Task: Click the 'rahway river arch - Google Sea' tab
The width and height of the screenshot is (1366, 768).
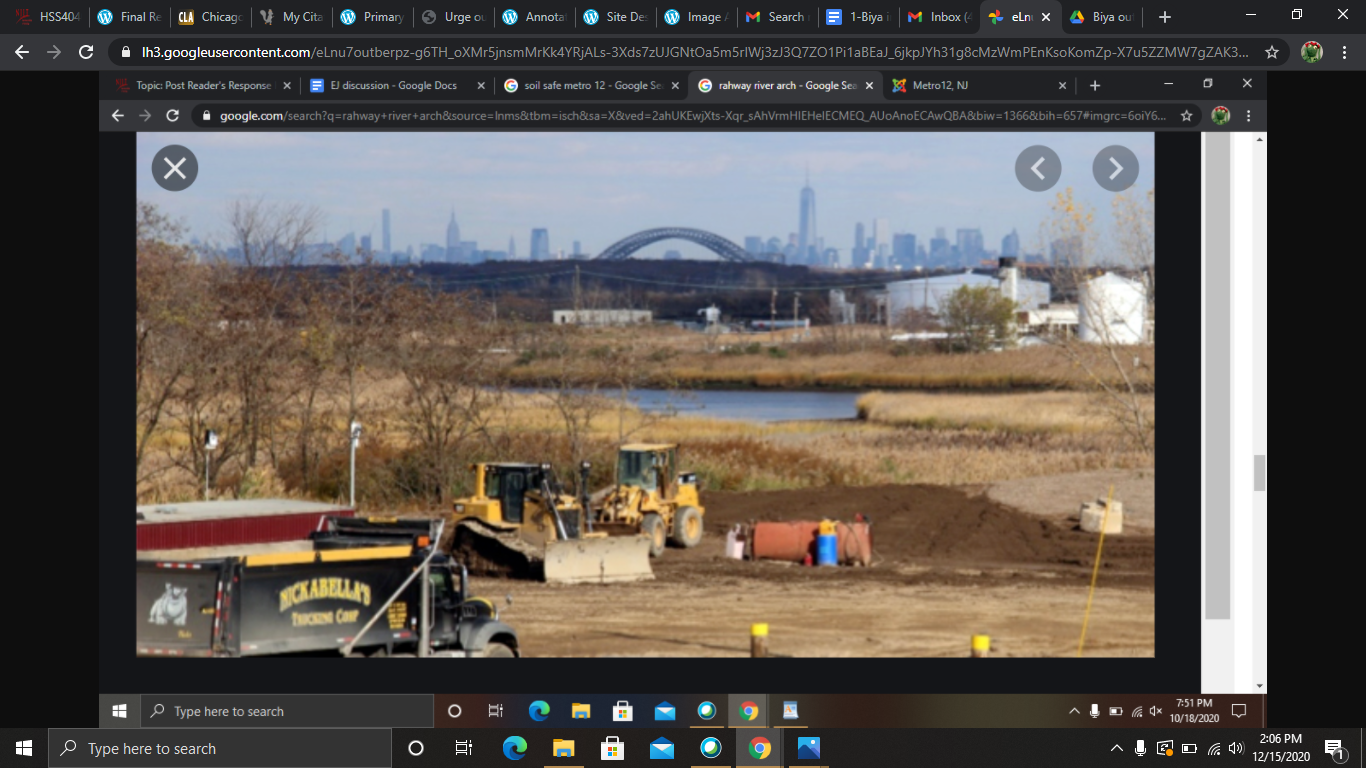Action: 786,86
